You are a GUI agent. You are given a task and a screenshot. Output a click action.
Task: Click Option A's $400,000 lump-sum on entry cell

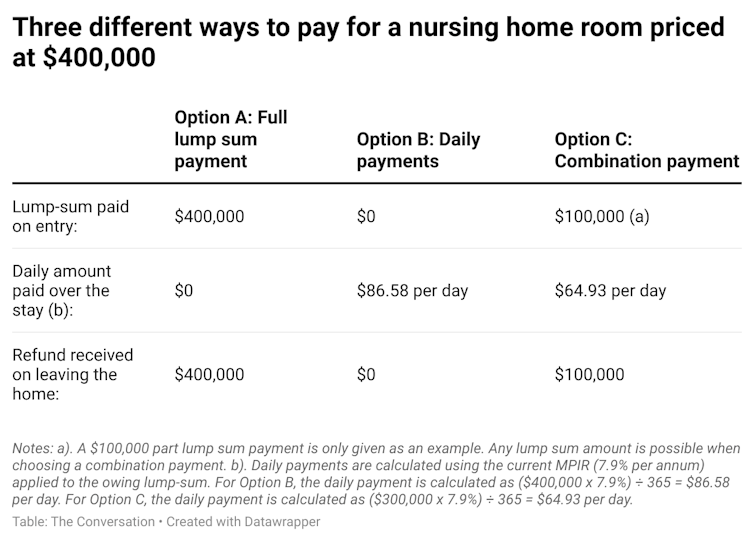coord(209,216)
